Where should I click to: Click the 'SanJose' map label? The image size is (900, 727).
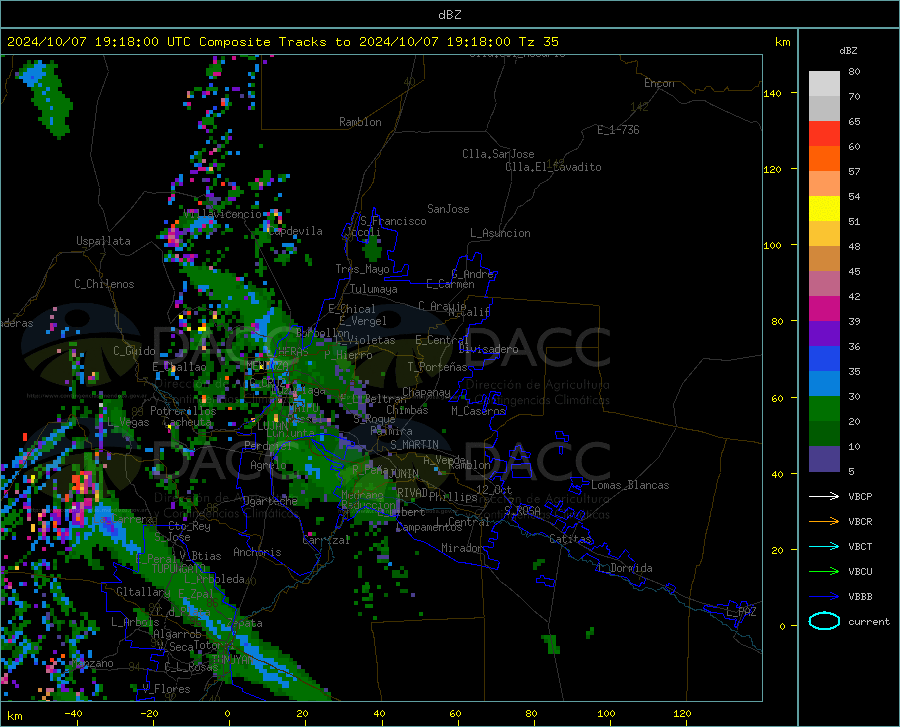pyautogui.click(x=448, y=209)
